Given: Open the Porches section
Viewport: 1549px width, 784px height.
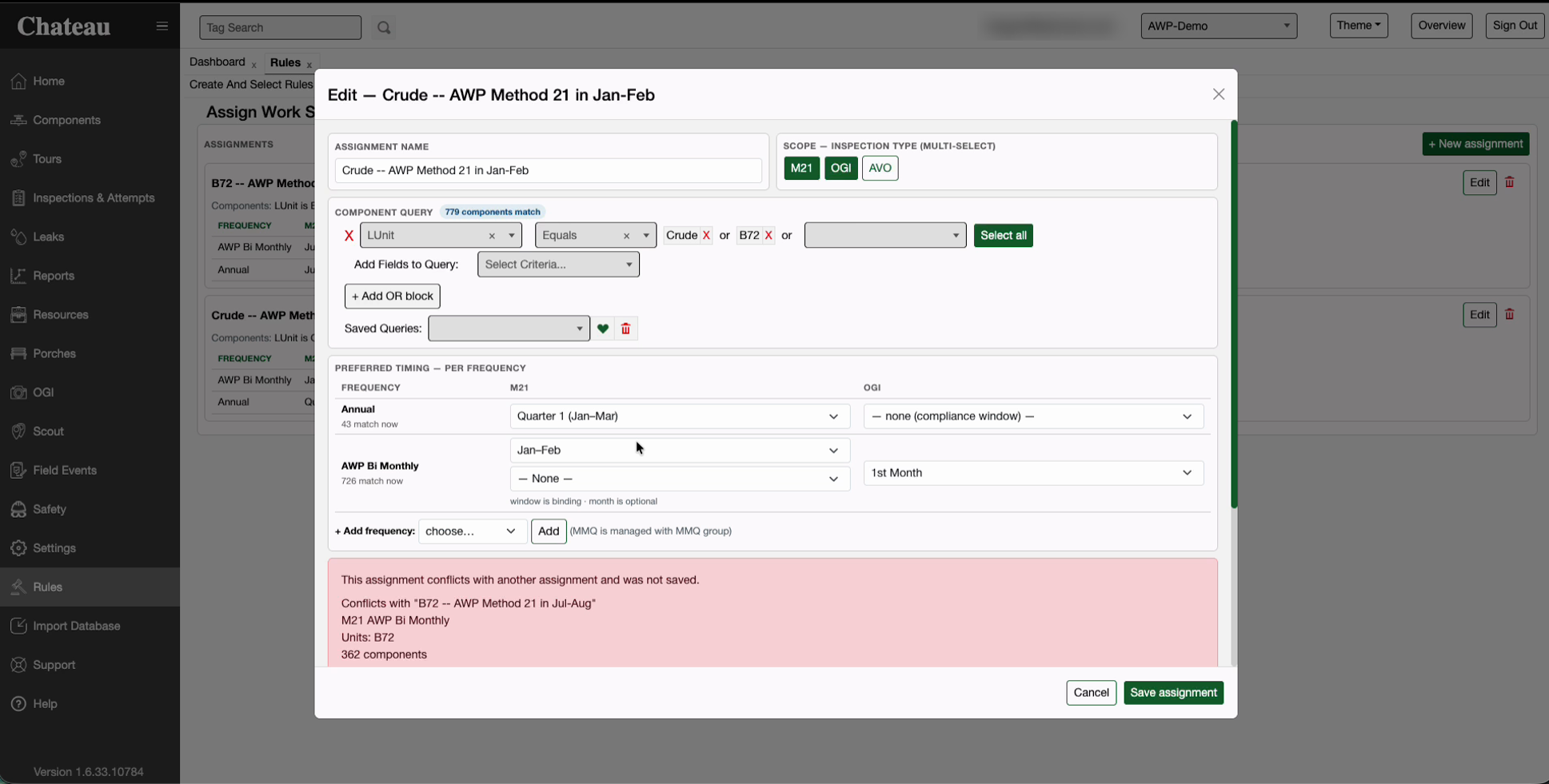Looking at the screenshot, I should [54, 353].
